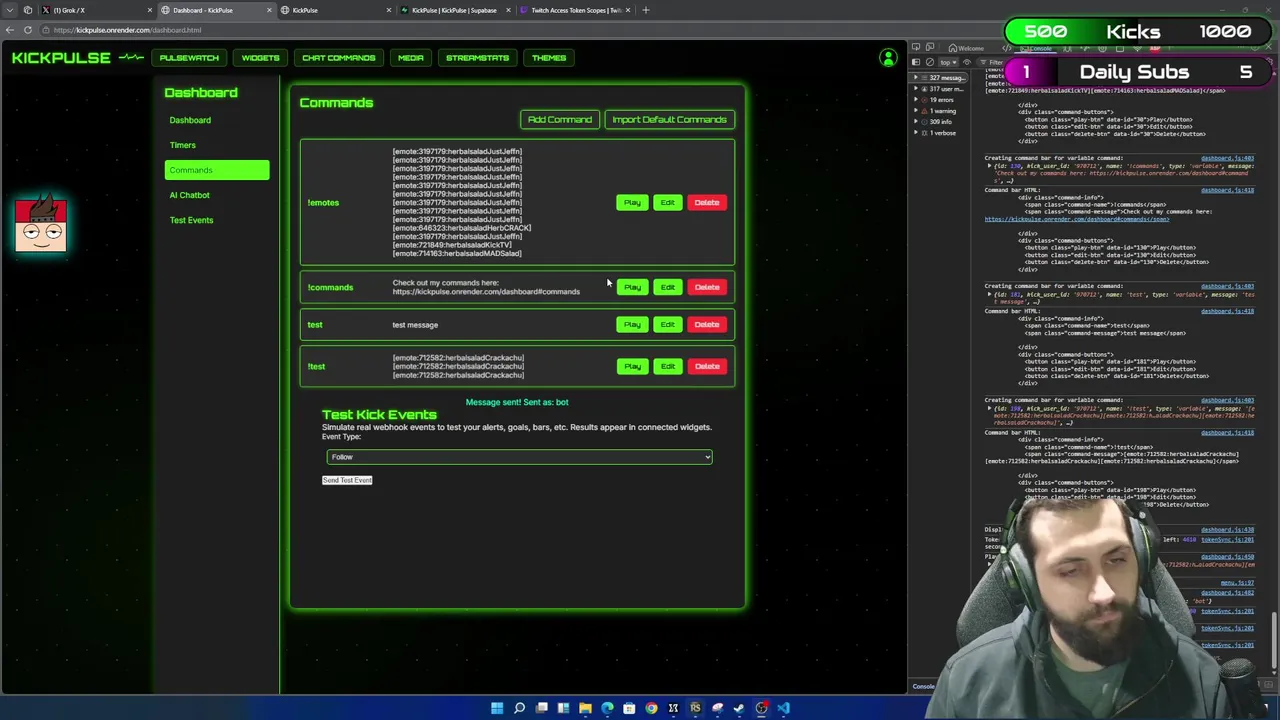Edit the !commands command

coord(667,287)
